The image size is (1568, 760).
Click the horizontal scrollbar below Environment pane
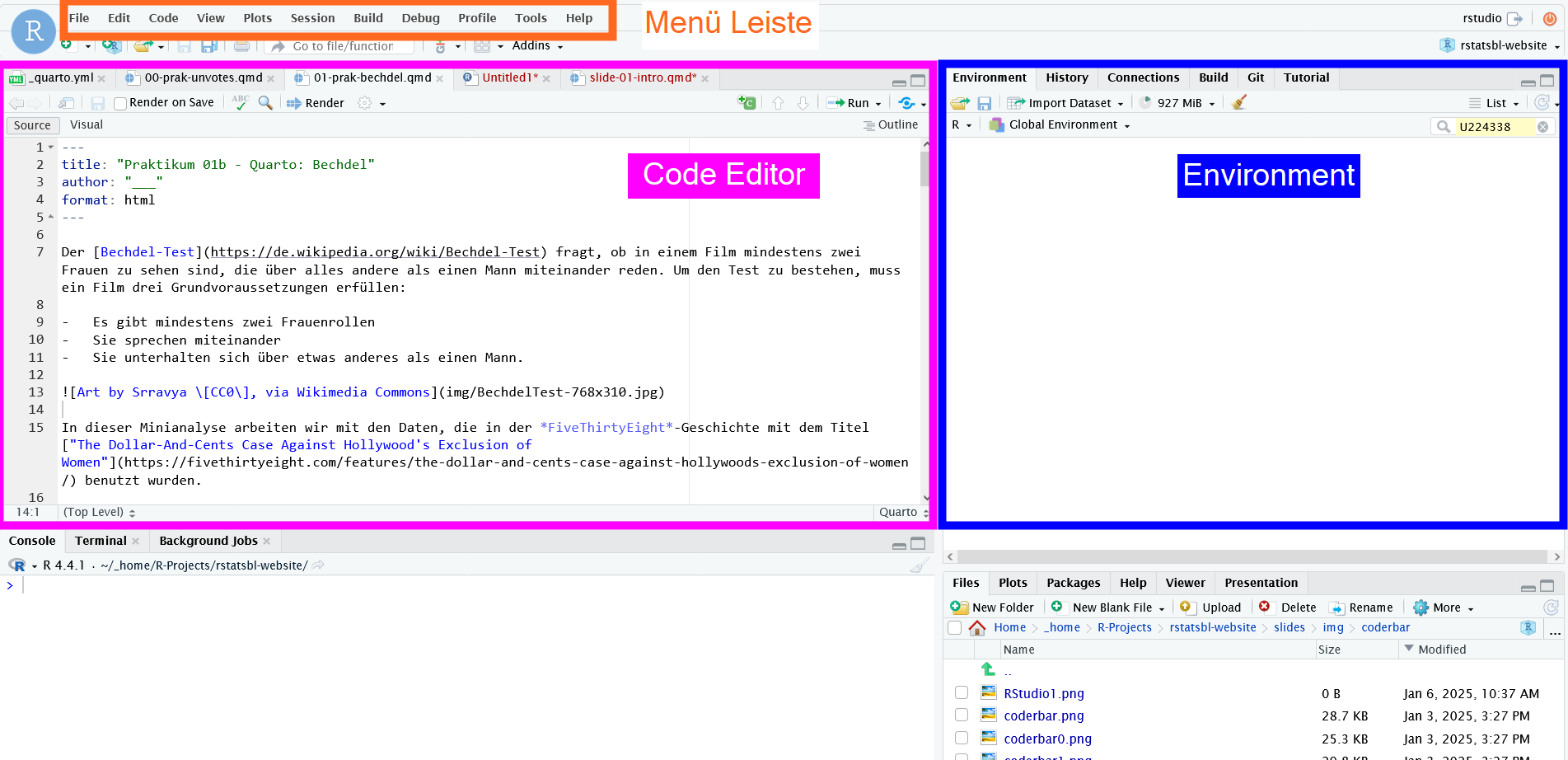1252,556
